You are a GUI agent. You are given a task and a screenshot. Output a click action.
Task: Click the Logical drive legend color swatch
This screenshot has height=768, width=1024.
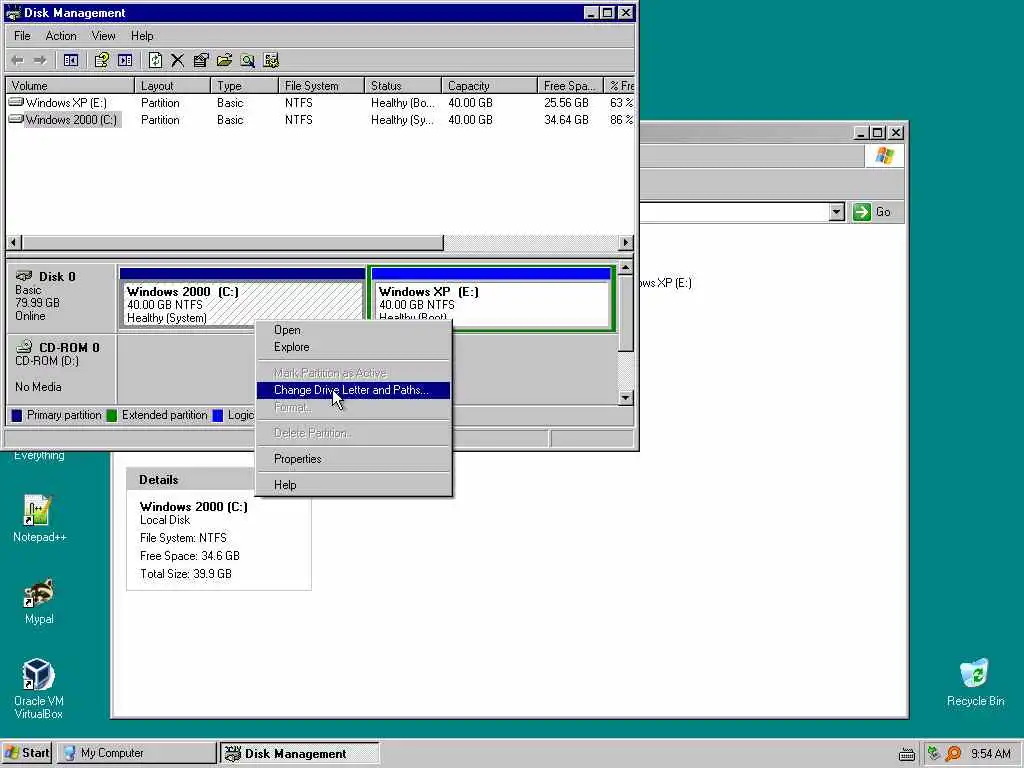click(x=218, y=415)
